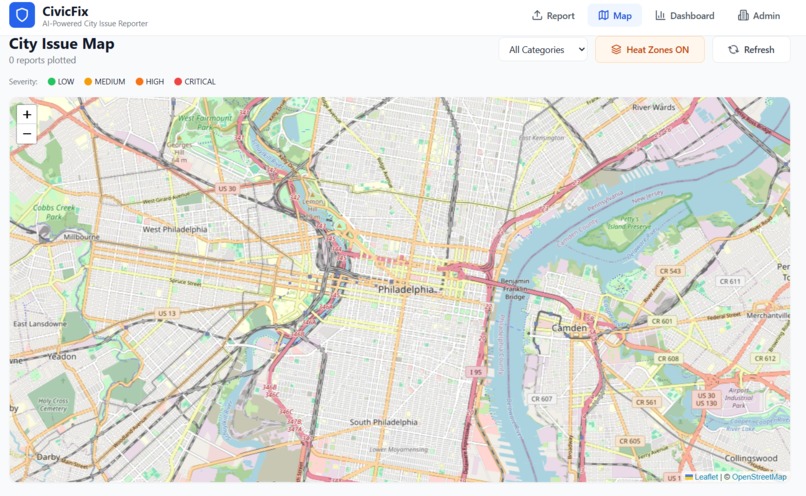806x496 pixels.
Task: Click the Benjamin Franklin Bridge label
Action: point(515,289)
